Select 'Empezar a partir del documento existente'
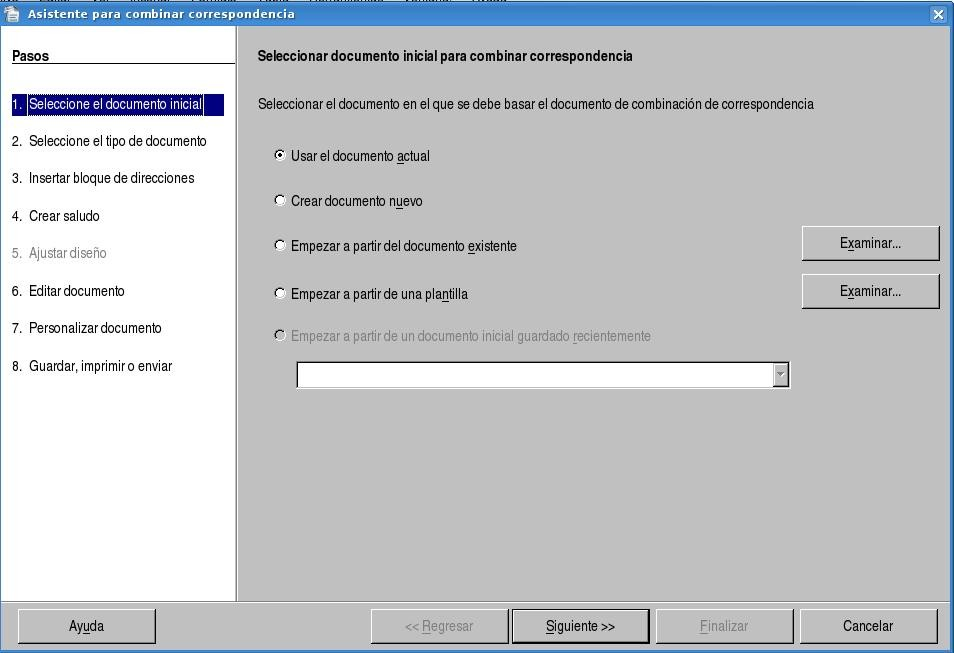 [280, 245]
